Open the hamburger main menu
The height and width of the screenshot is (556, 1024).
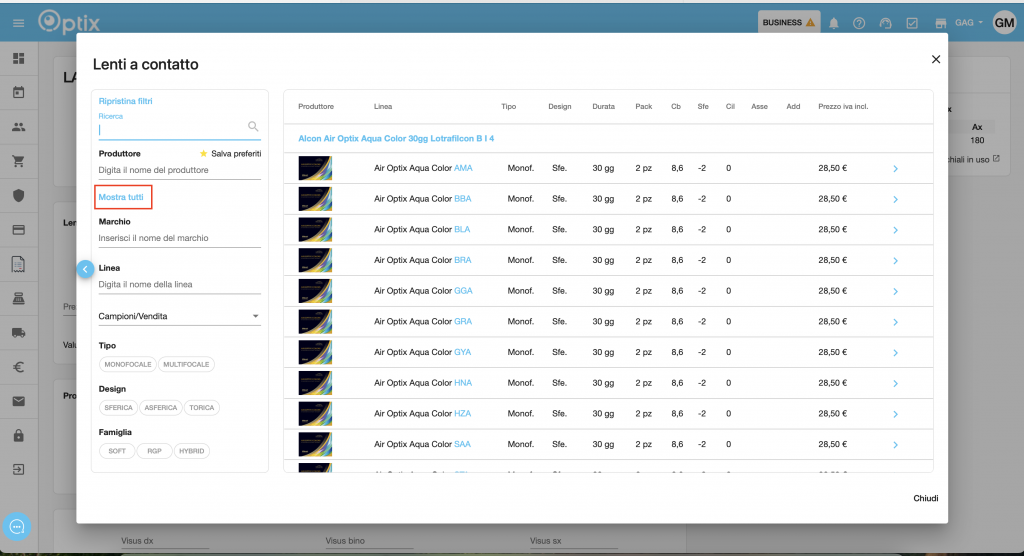[18, 23]
